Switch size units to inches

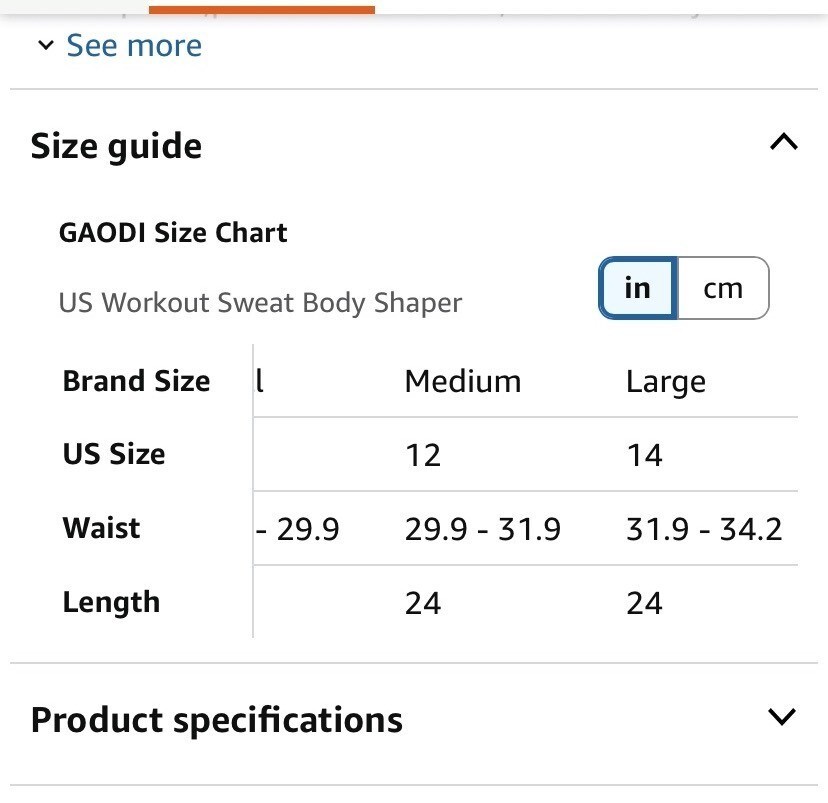(x=638, y=288)
